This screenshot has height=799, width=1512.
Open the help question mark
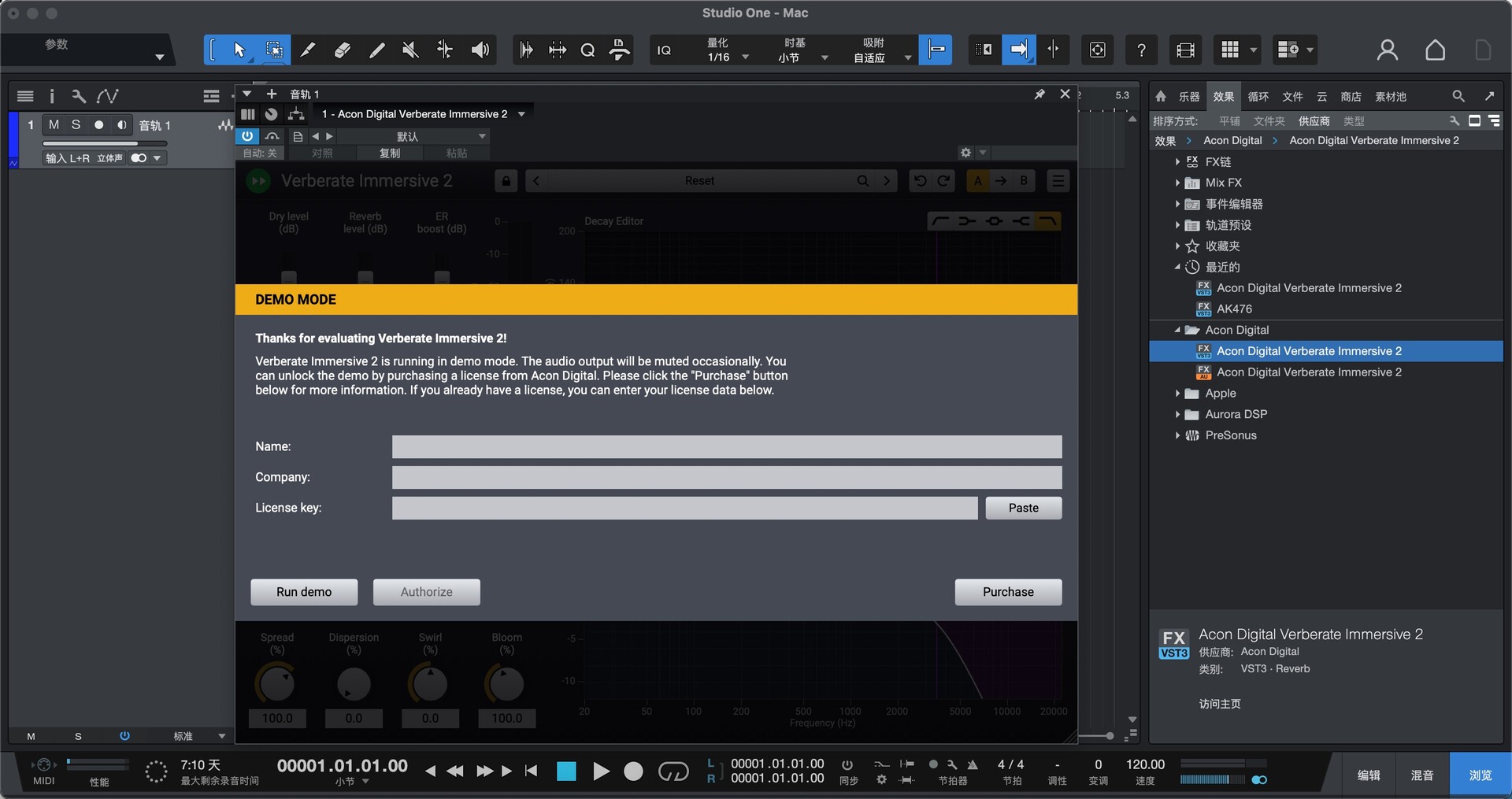pyautogui.click(x=1141, y=50)
